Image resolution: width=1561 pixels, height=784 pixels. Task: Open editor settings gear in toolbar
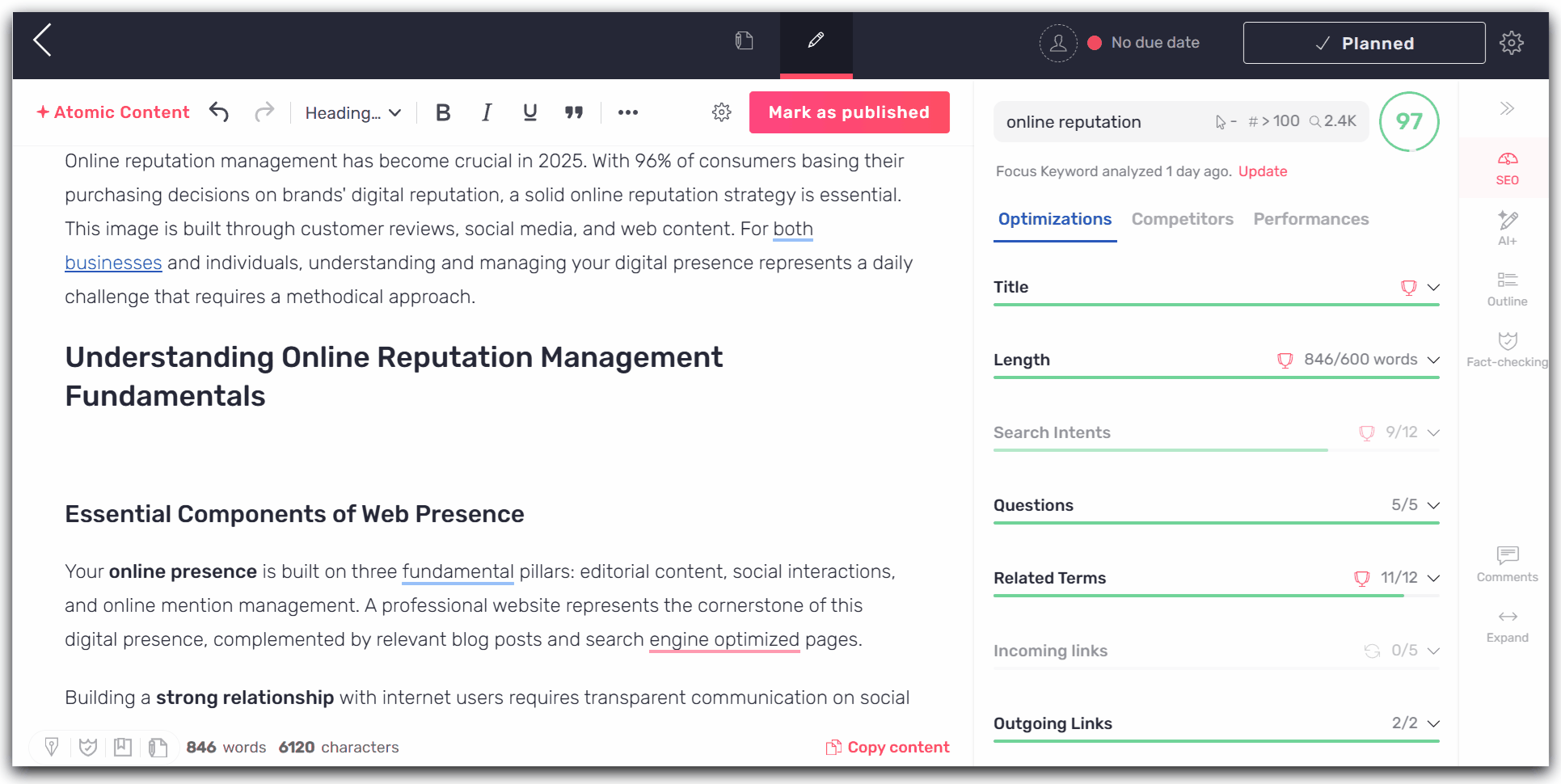(x=722, y=112)
